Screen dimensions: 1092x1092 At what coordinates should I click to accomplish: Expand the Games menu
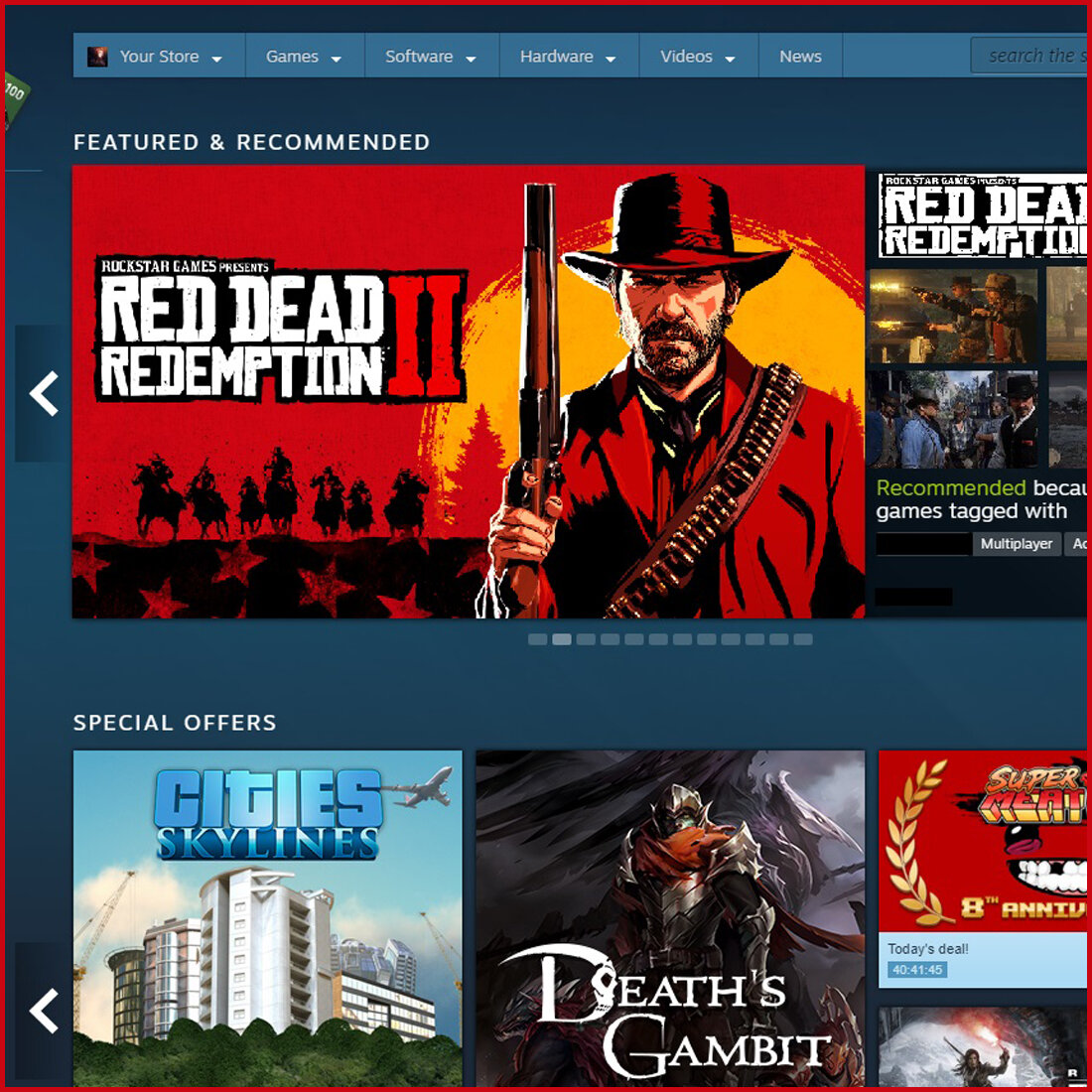(x=305, y=57)
